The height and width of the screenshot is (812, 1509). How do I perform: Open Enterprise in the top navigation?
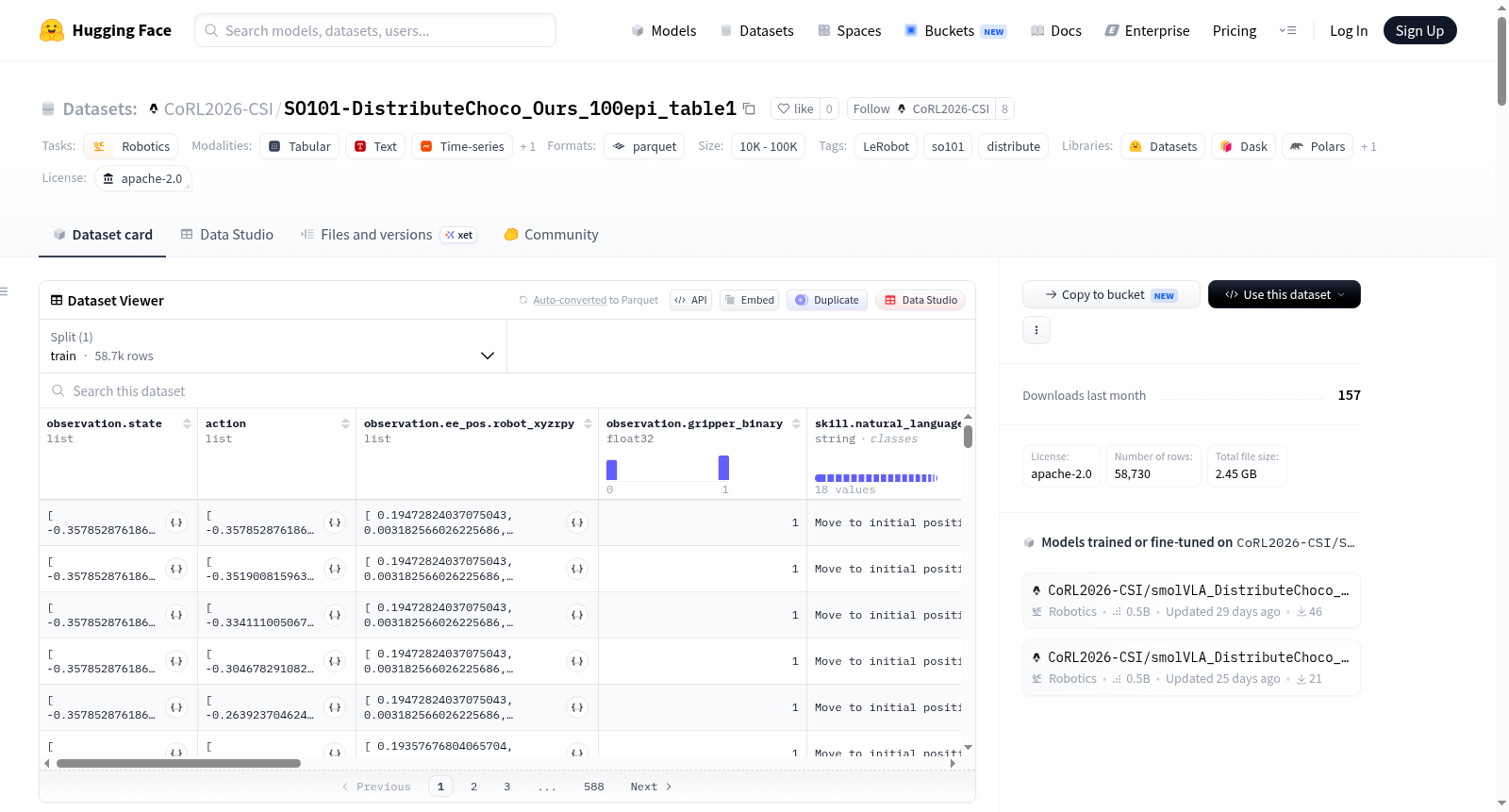pos(1147,30)
